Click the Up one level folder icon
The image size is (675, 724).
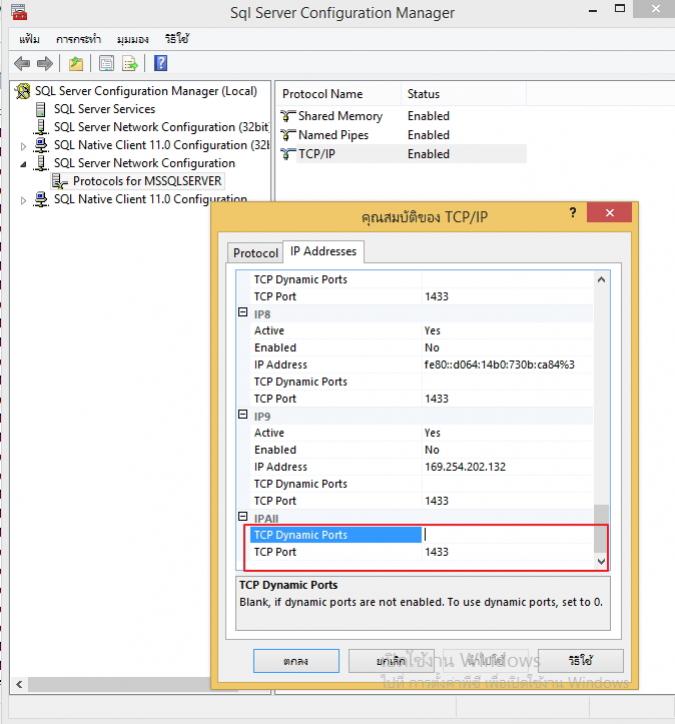coord(76,64)
